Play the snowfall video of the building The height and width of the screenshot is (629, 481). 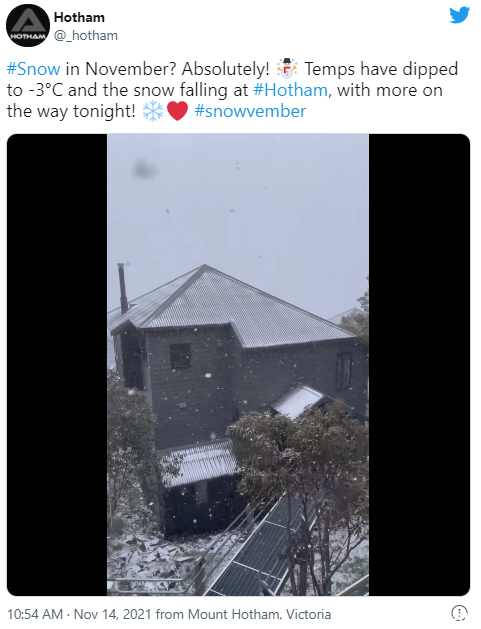coord(238,365)
